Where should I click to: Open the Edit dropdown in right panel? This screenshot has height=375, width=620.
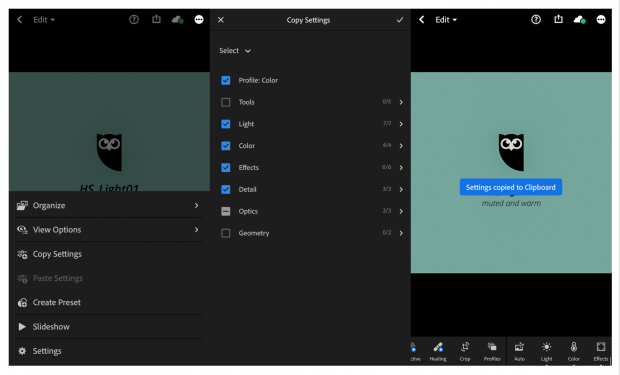click(x=446, y=20)
